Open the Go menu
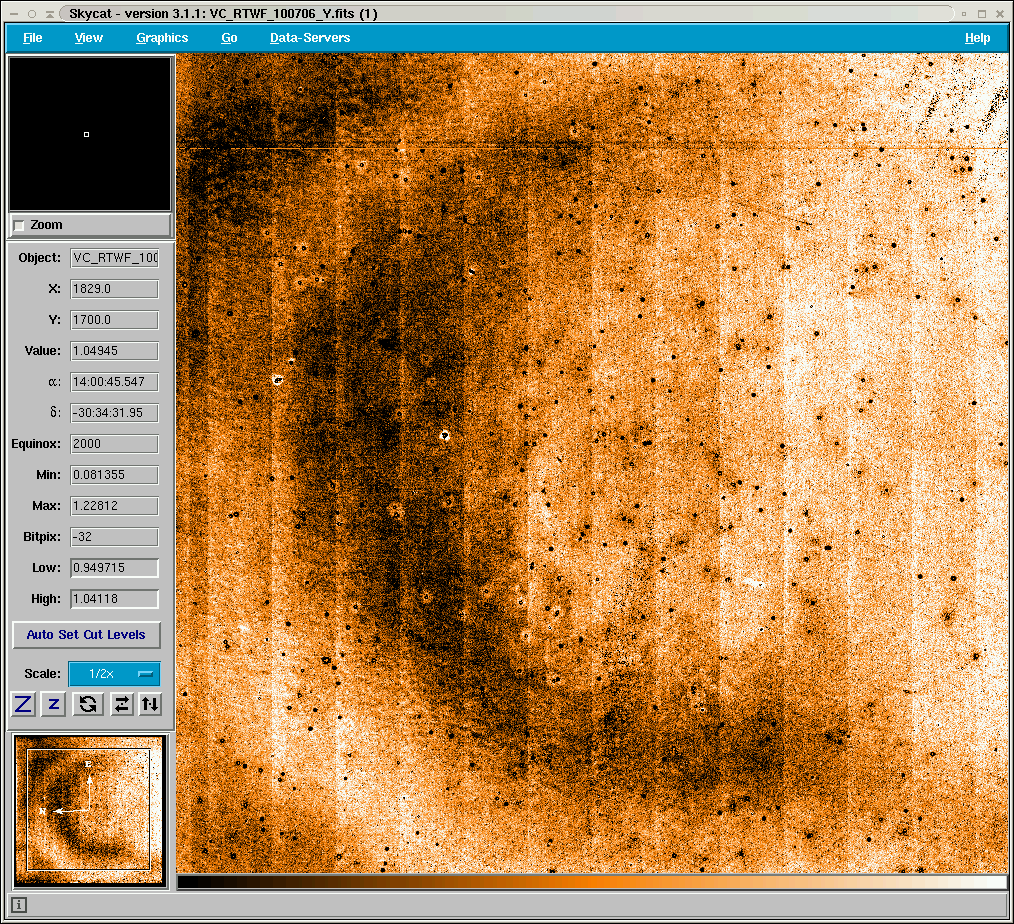 click(229, 38)
